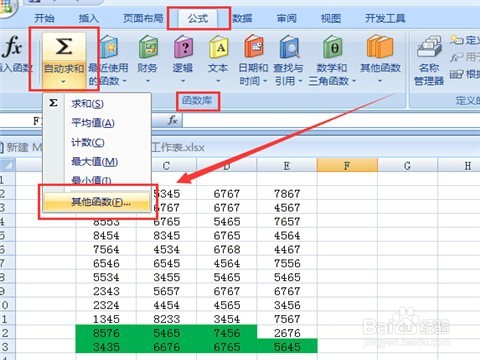Expand the AutoSum (自动求和) dropdown arrow

[63, 81]
